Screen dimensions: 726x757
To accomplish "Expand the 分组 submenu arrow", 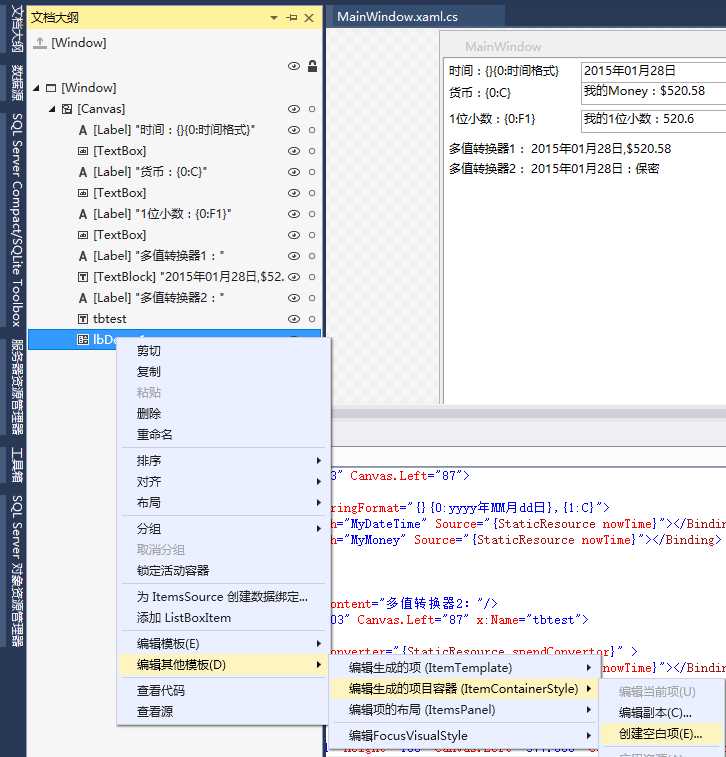I will tap(319, 529).
